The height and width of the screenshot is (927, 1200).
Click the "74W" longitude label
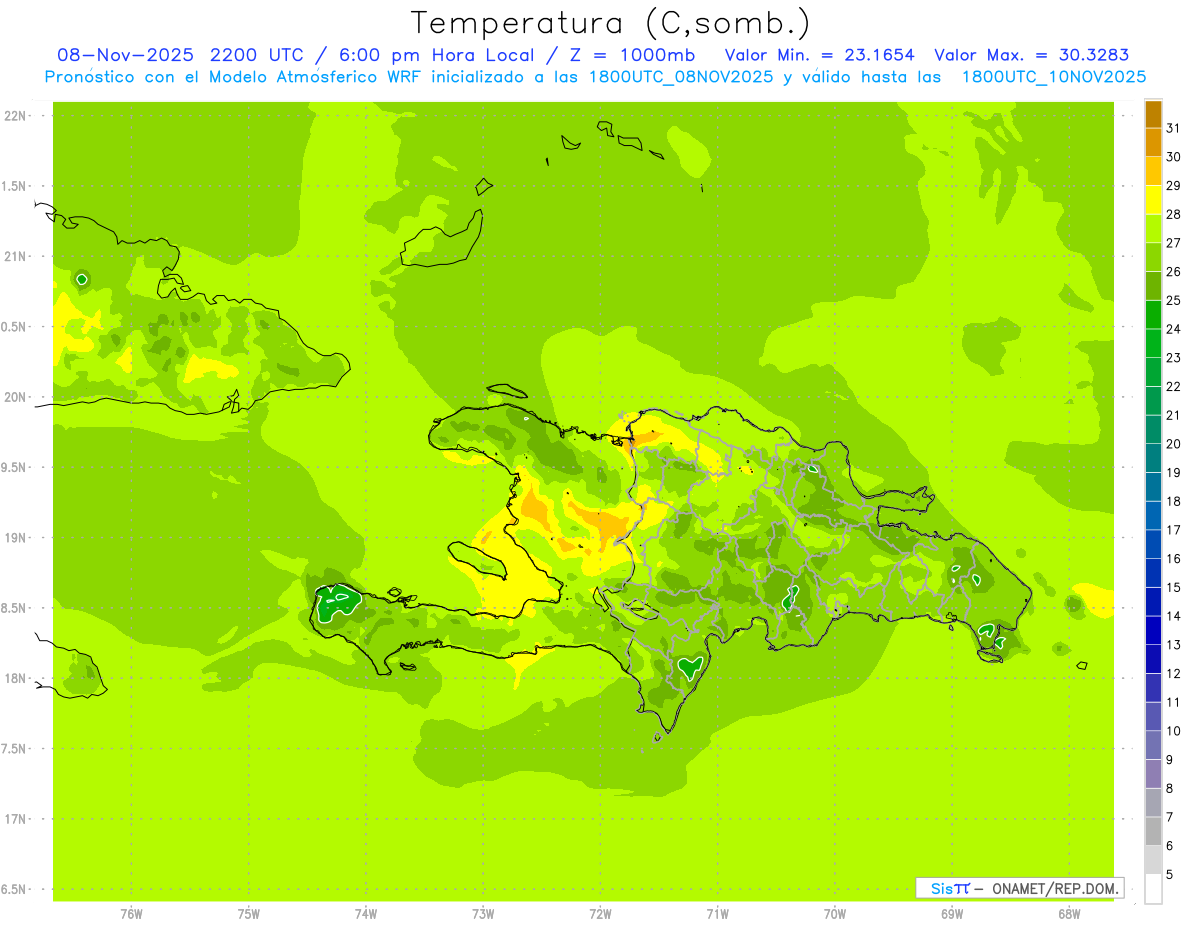(x=366, y=913)
